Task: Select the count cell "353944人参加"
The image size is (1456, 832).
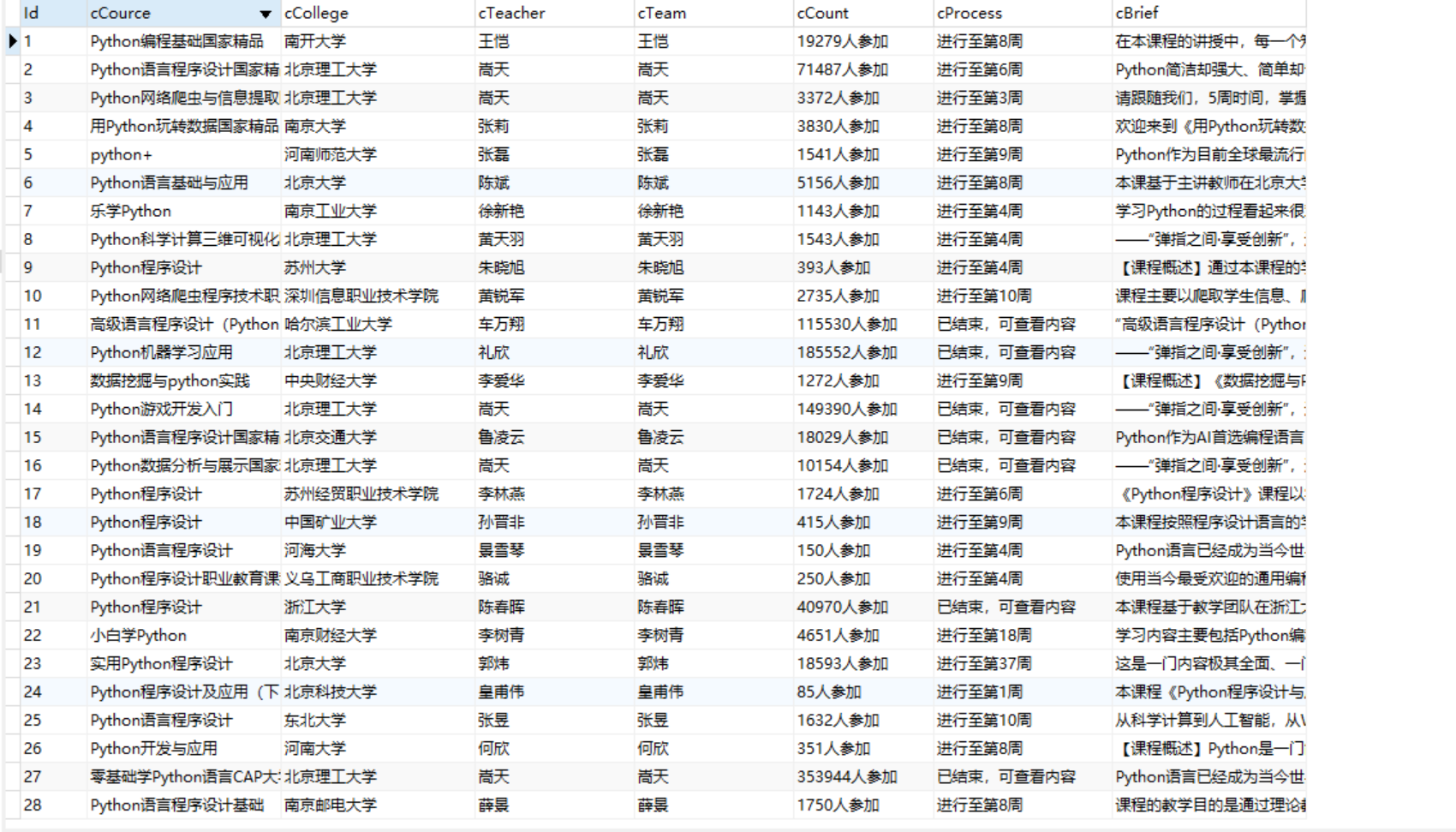Action: 863,776
